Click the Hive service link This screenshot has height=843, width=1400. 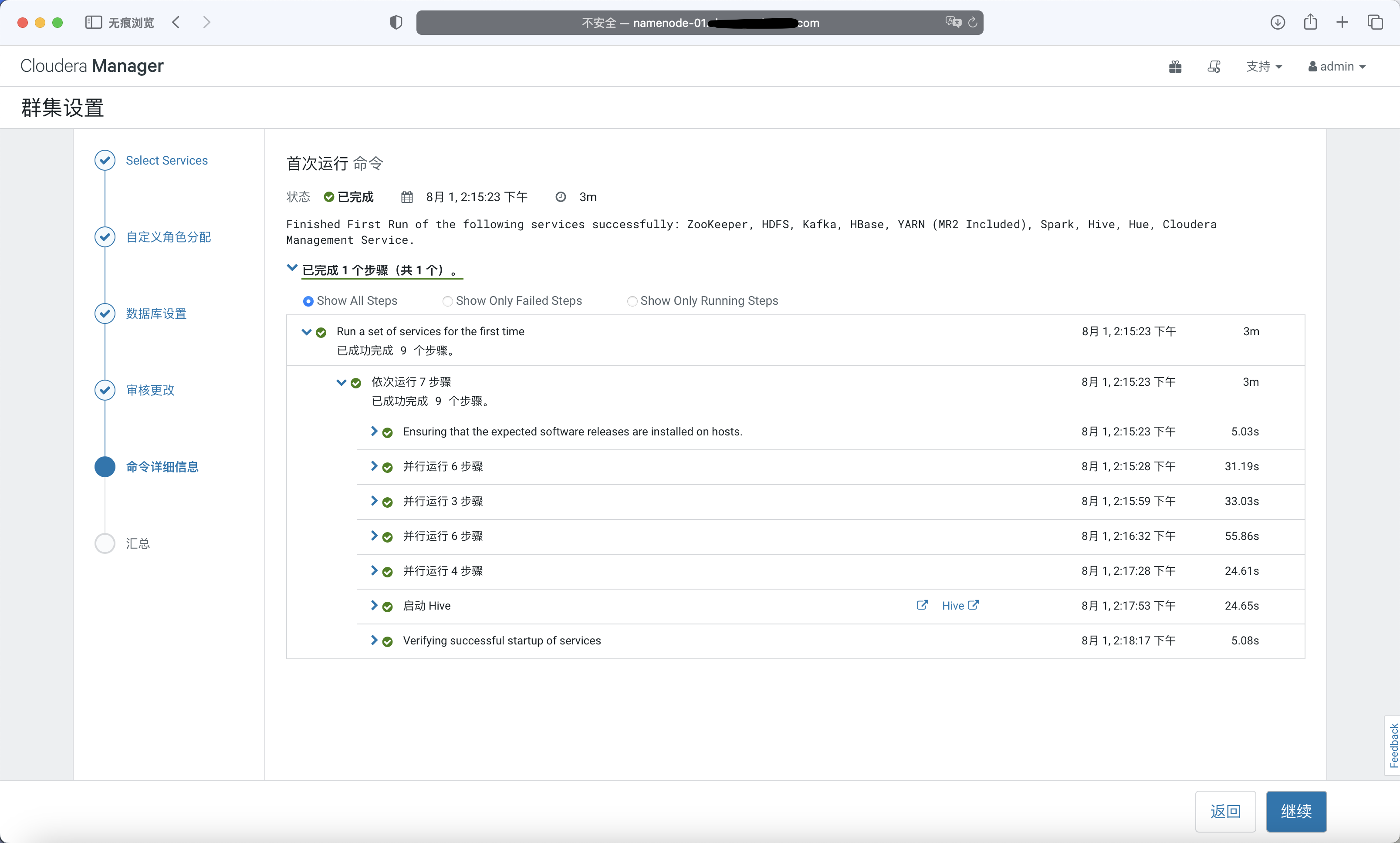(953, 606)
